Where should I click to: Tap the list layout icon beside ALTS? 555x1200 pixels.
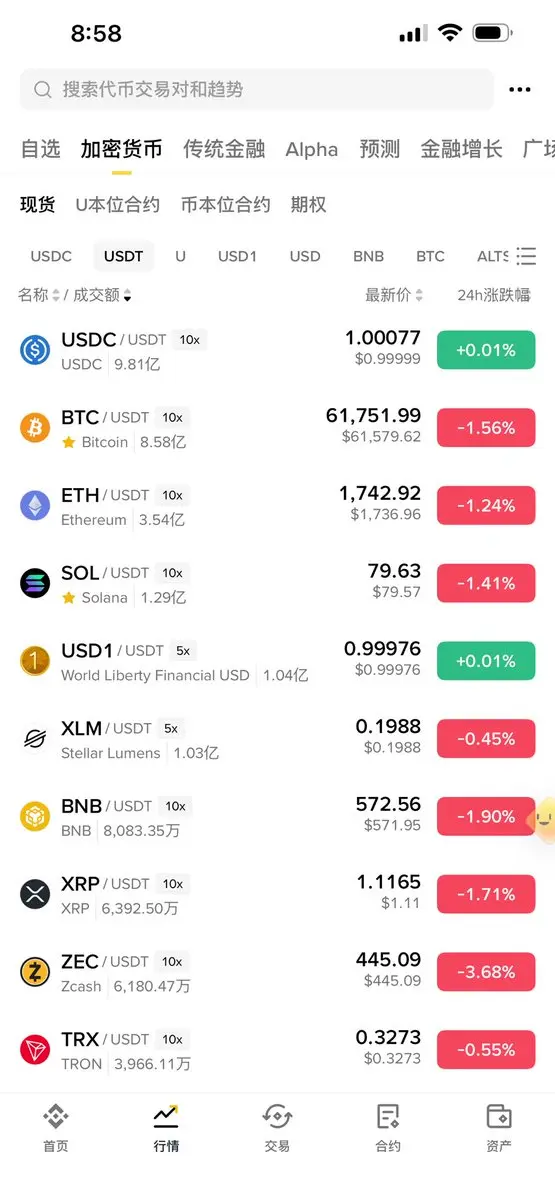(526, 256)
